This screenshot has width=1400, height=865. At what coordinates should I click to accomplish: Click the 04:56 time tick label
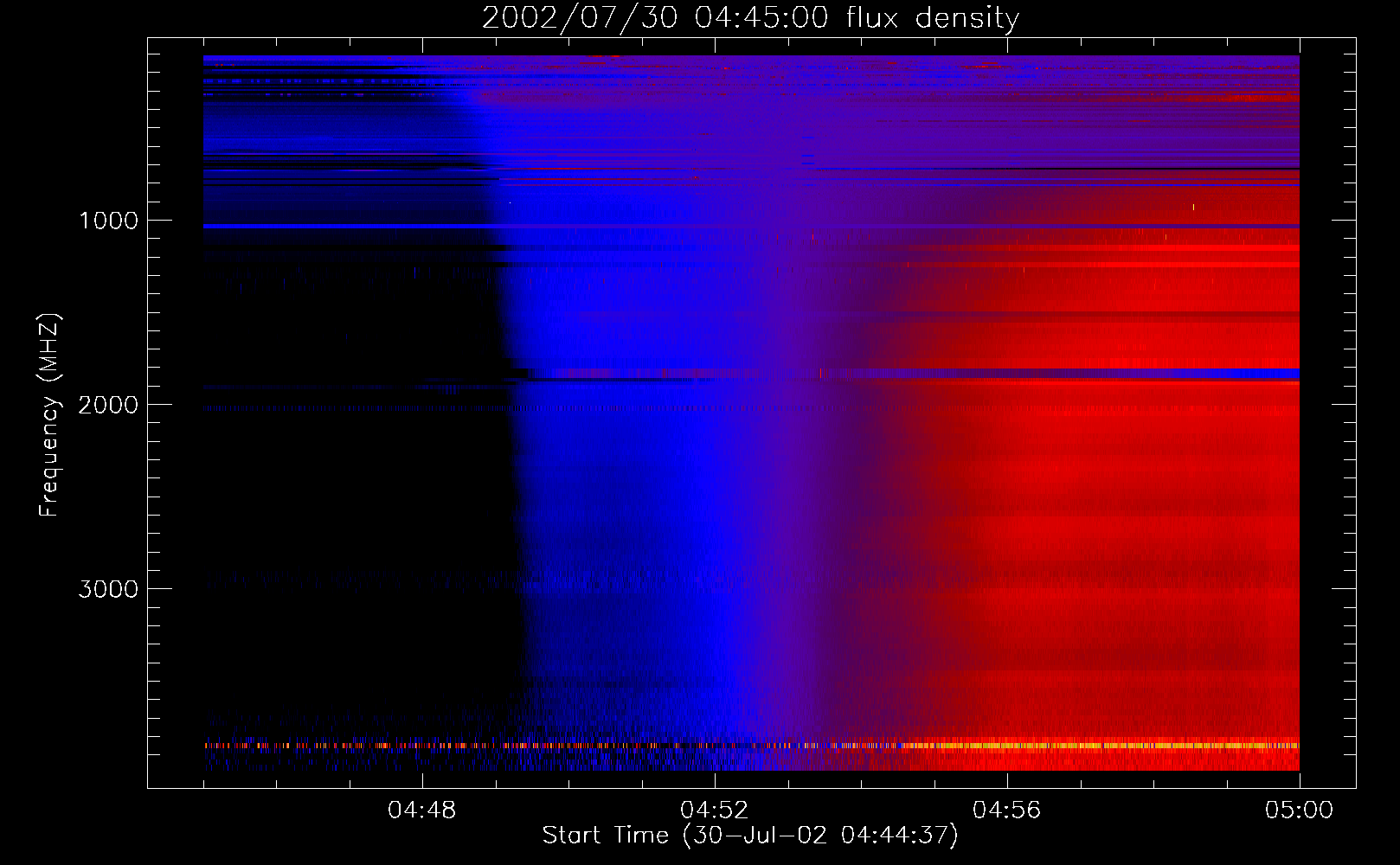(1007, 810)
